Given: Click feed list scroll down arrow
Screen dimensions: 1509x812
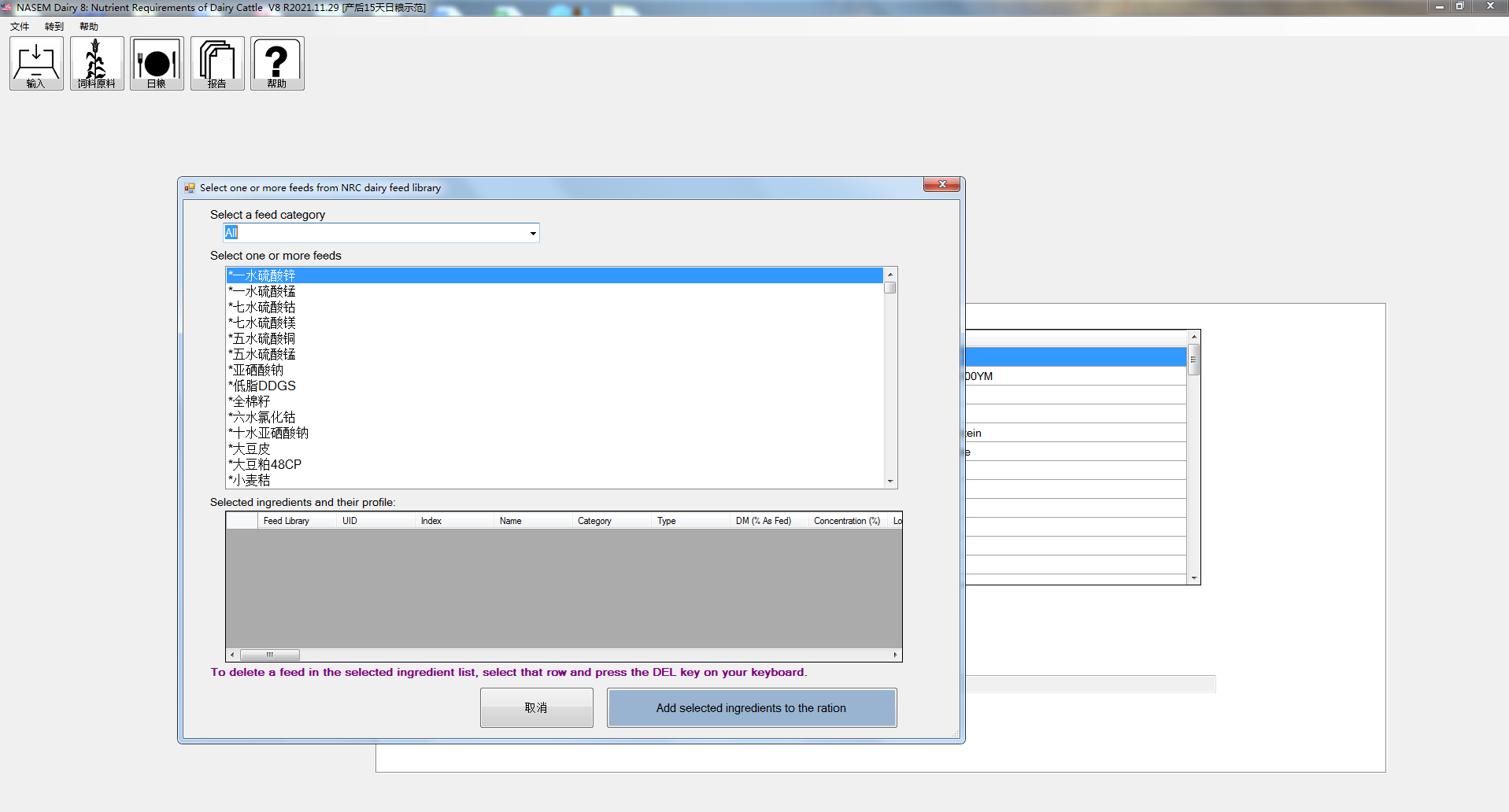Looking at the screenshot, I should [x=890, y=482].
